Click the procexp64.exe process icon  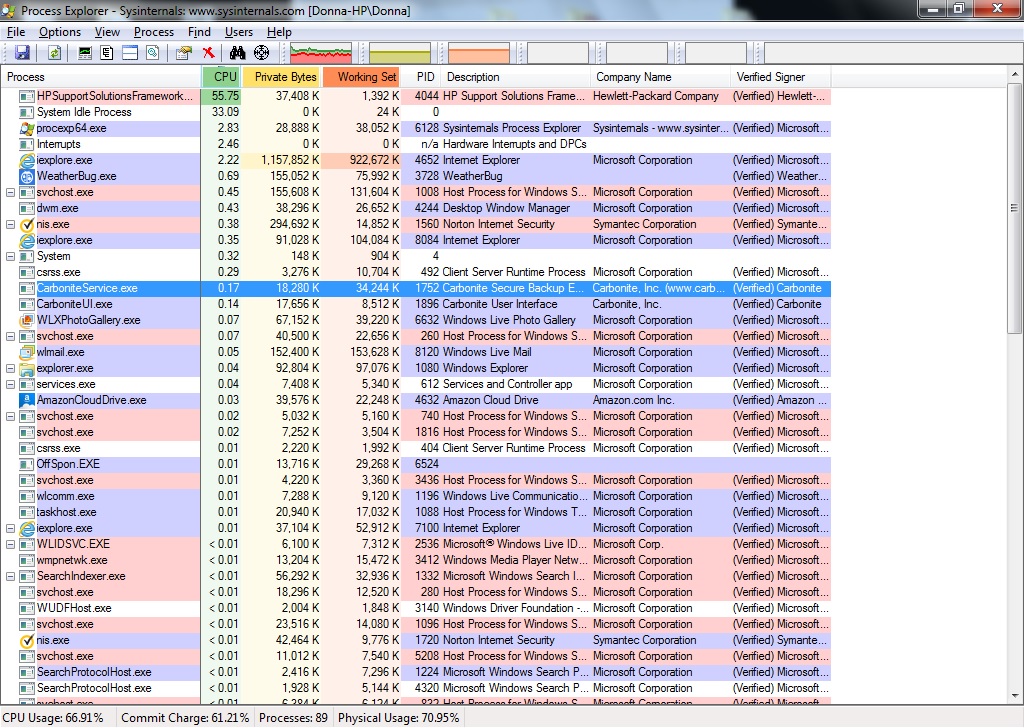(27, 129)
